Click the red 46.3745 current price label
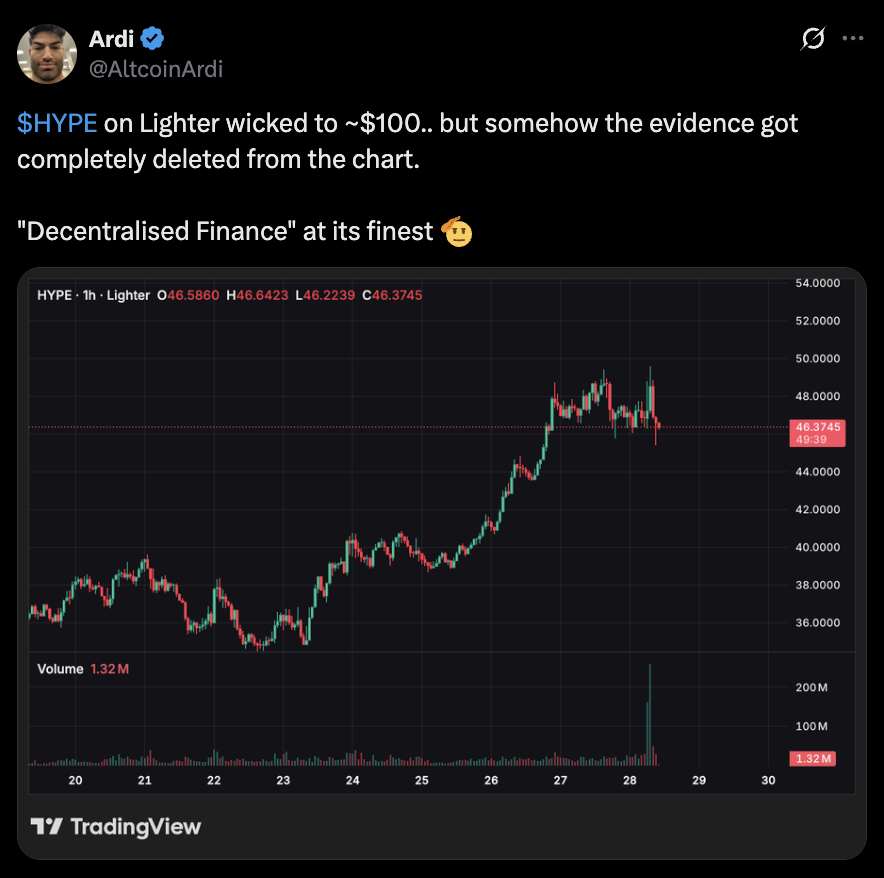Screen dimensions: 884x878 tap(815, 426)
